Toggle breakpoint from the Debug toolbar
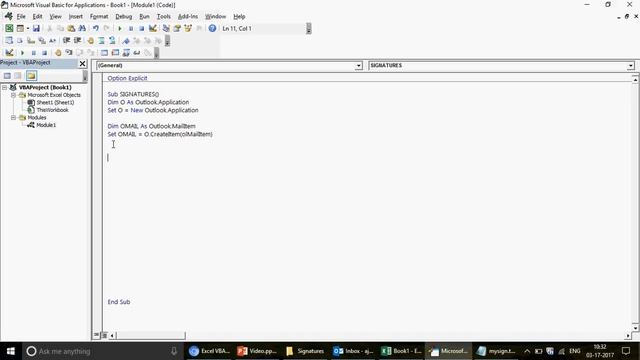The image size is (640, 360). [x=58, y=53]
